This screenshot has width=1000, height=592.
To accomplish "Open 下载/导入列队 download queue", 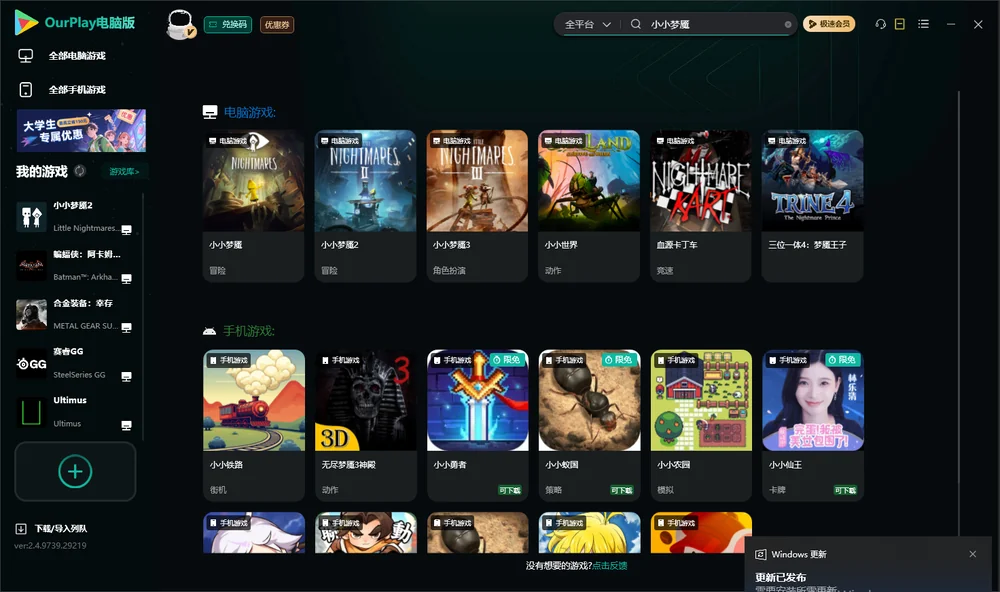I will coord(51,528).
